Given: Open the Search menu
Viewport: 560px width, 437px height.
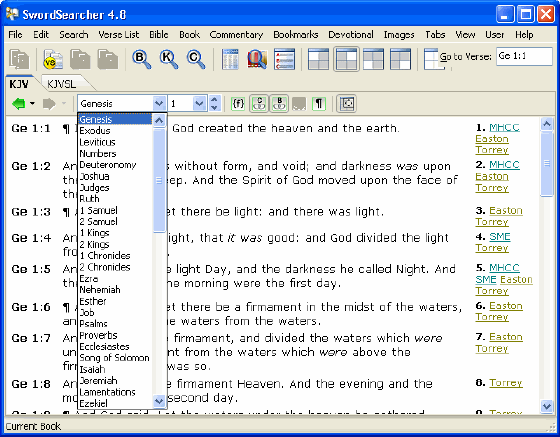Looking at the screenshot, I should click(74, 35).
